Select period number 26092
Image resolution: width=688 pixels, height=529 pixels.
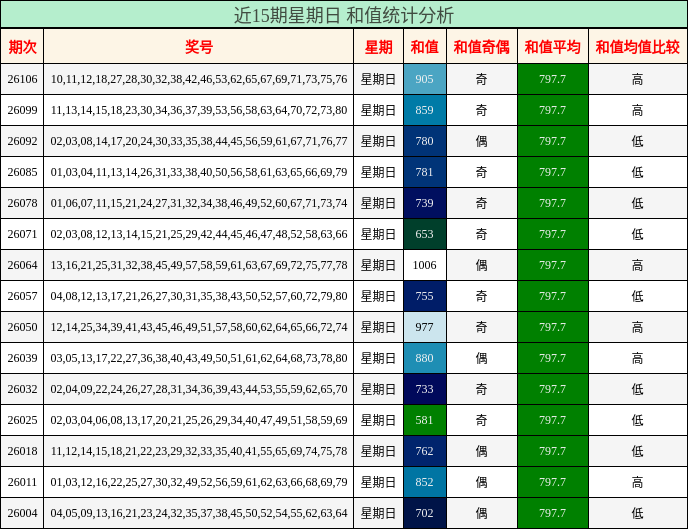click(x=22, y=141)
